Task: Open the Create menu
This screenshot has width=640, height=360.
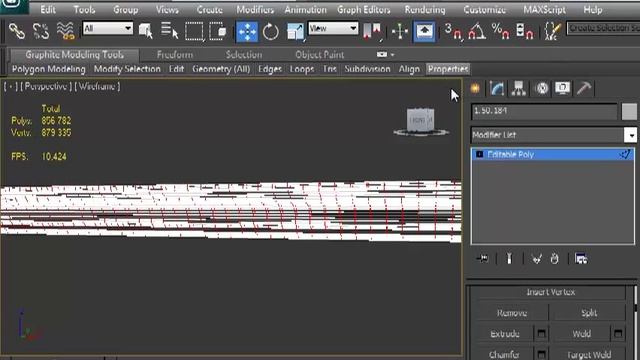Action: pos(210,9)
